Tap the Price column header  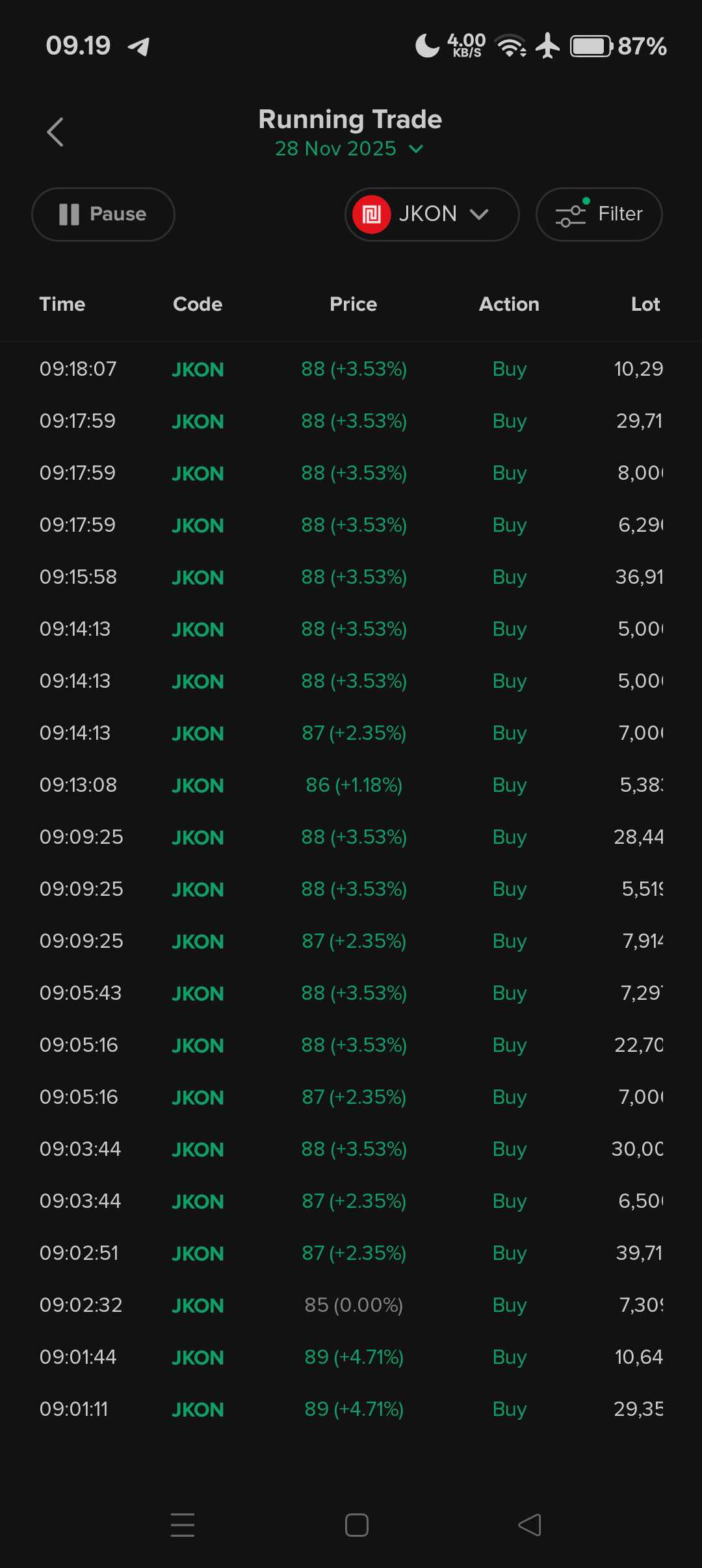[353, 304]
